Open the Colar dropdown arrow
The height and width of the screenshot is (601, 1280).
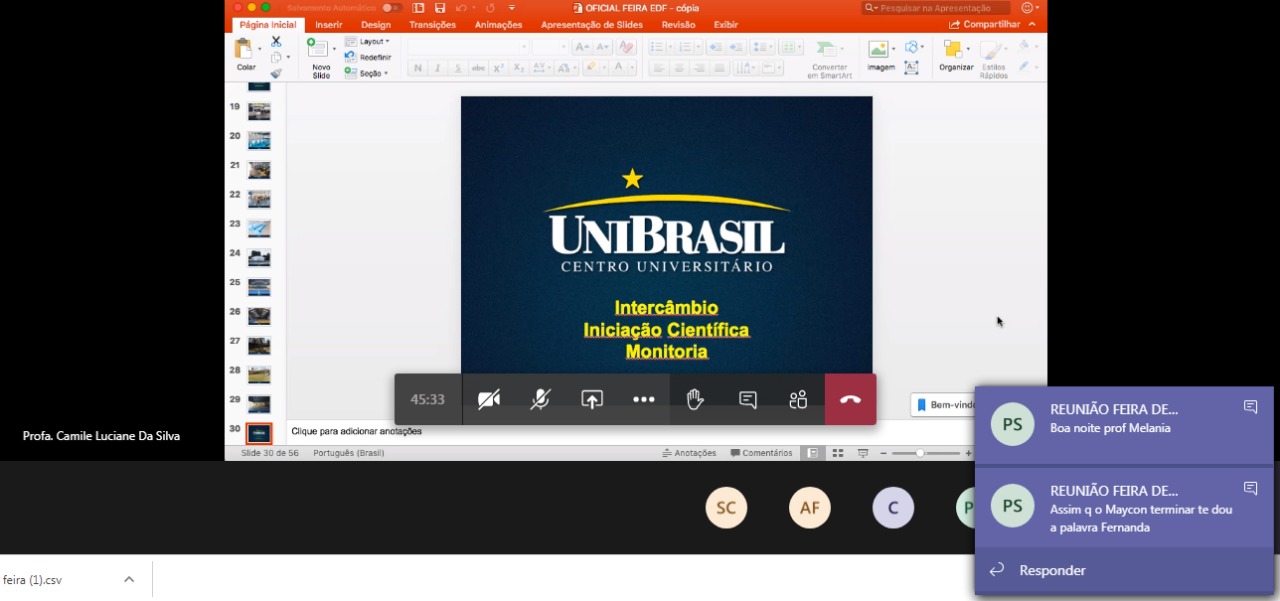pyautogui.click(x=259, y=48)
